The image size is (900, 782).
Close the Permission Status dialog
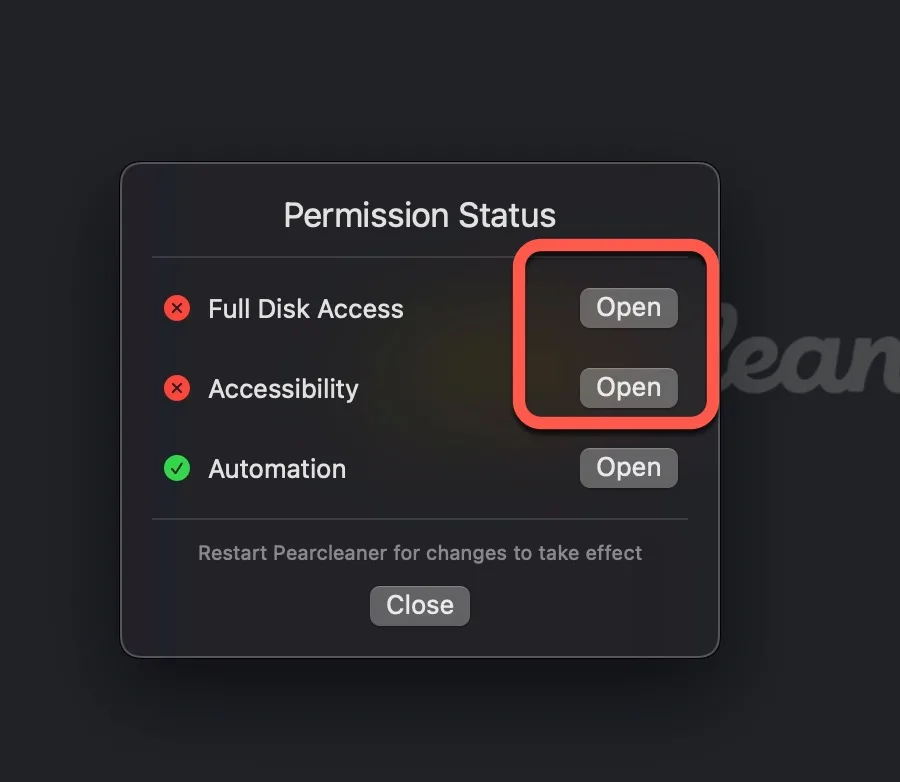click(x=419, y=605)
